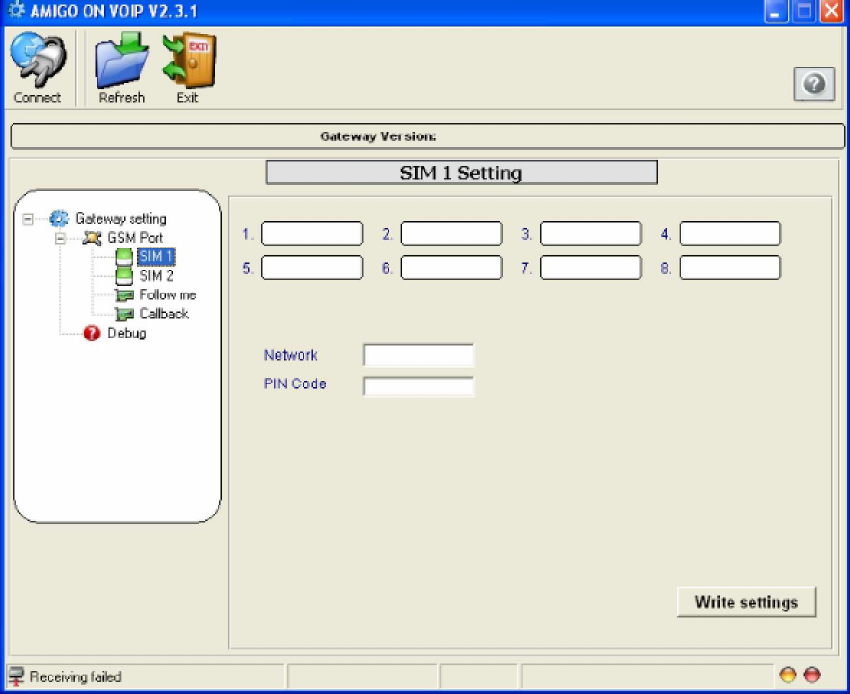The image size is (850, 694).
Task: Click the Callback board icon
Action: point(124,314)
